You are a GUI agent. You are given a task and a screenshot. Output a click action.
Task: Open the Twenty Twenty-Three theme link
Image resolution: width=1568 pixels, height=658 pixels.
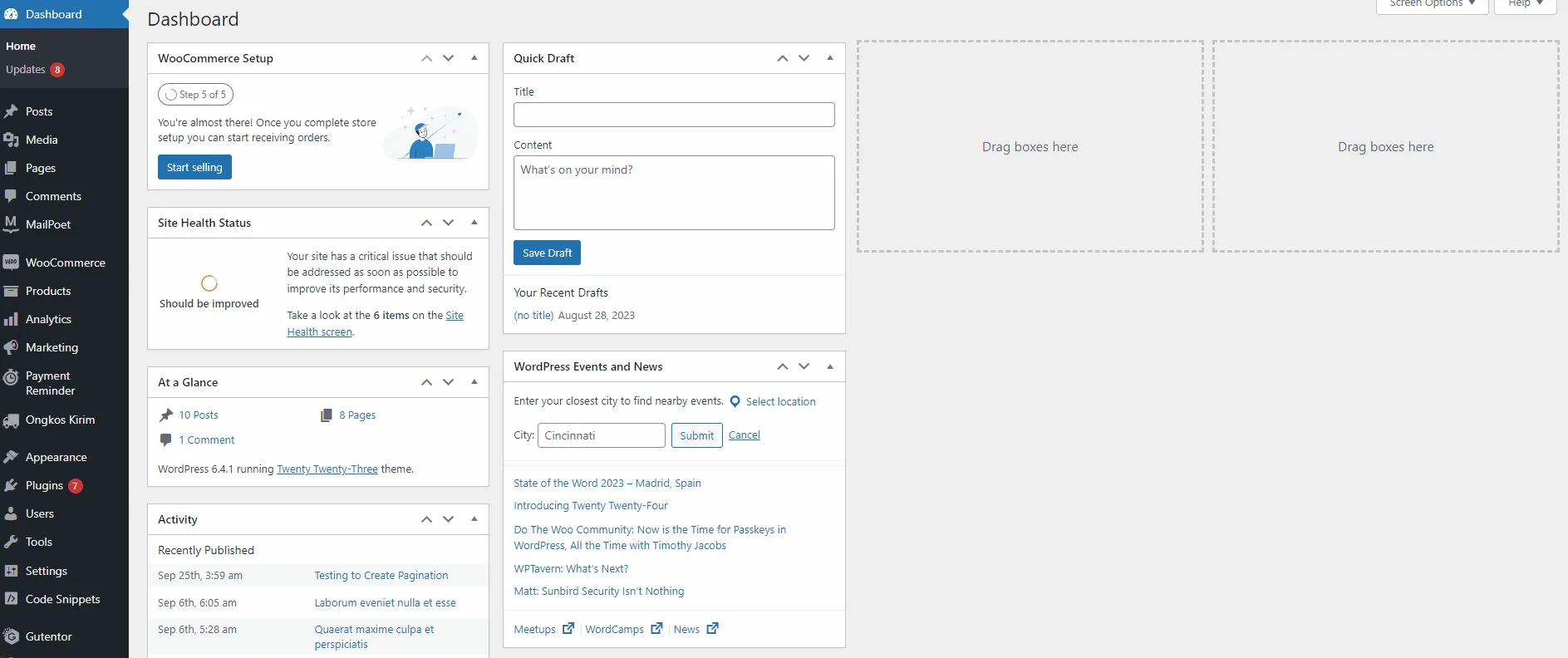pyautogui.click(x=327, y=469)
